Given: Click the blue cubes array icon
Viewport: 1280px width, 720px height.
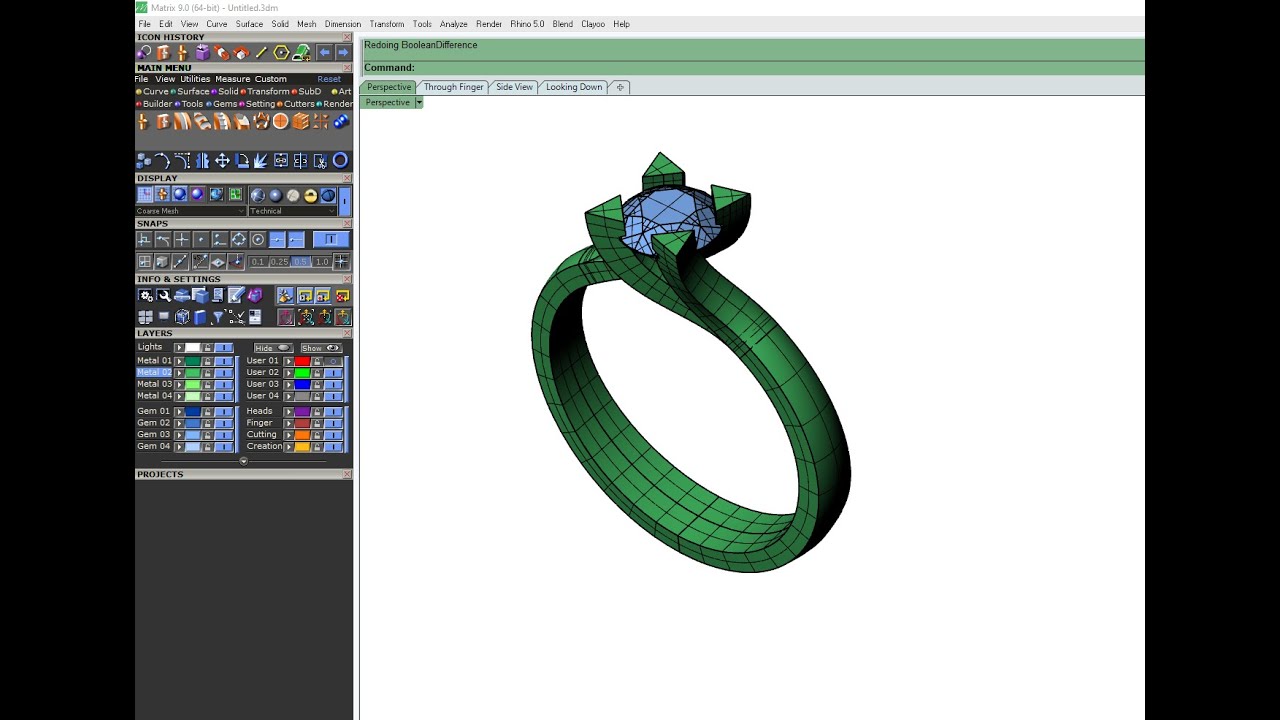Looking at the screenshot, I should (143, 160).
